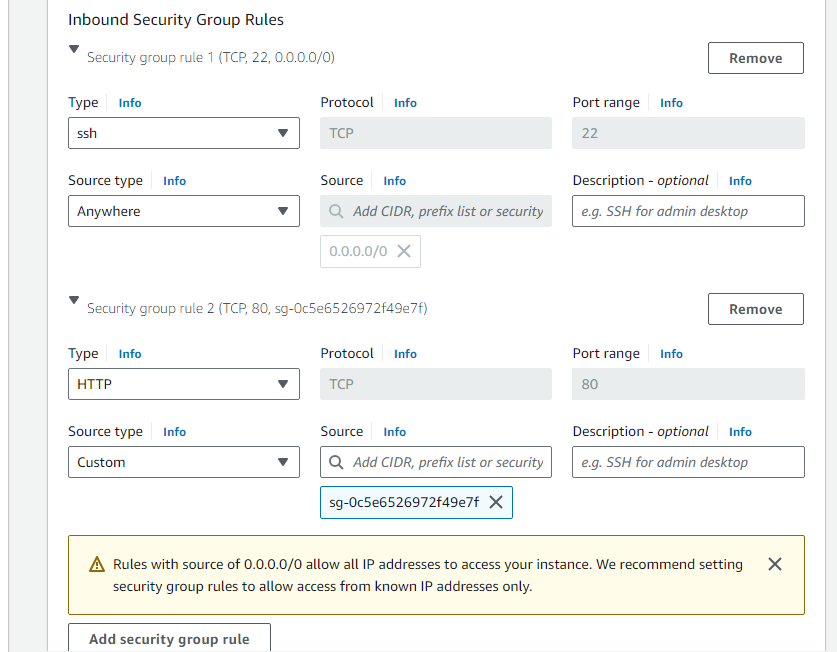Open Info link next to rule 1 Port range
This screenshot has width=837, height=652.
click(x=671, y=103)
